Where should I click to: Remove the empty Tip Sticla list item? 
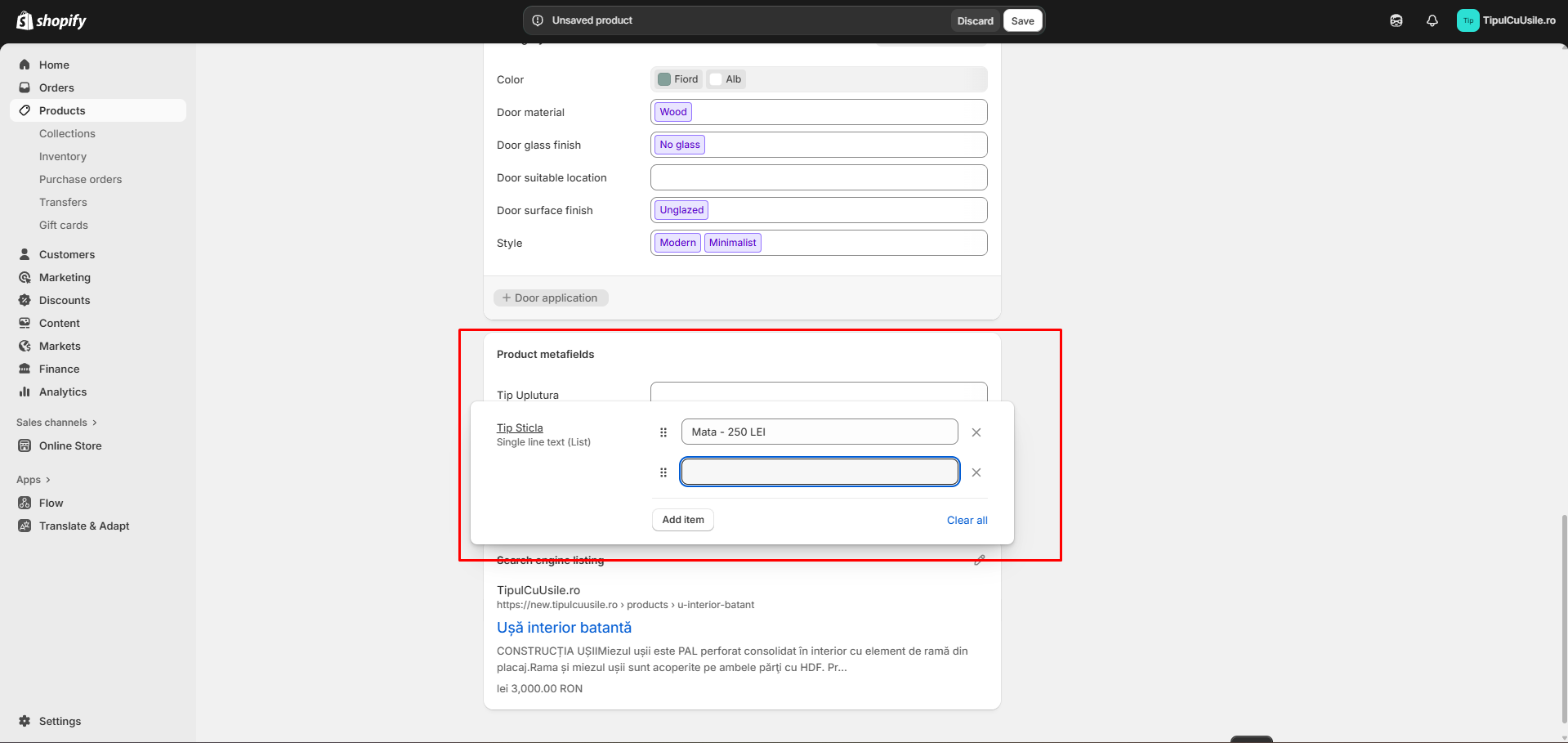[976, 472]
